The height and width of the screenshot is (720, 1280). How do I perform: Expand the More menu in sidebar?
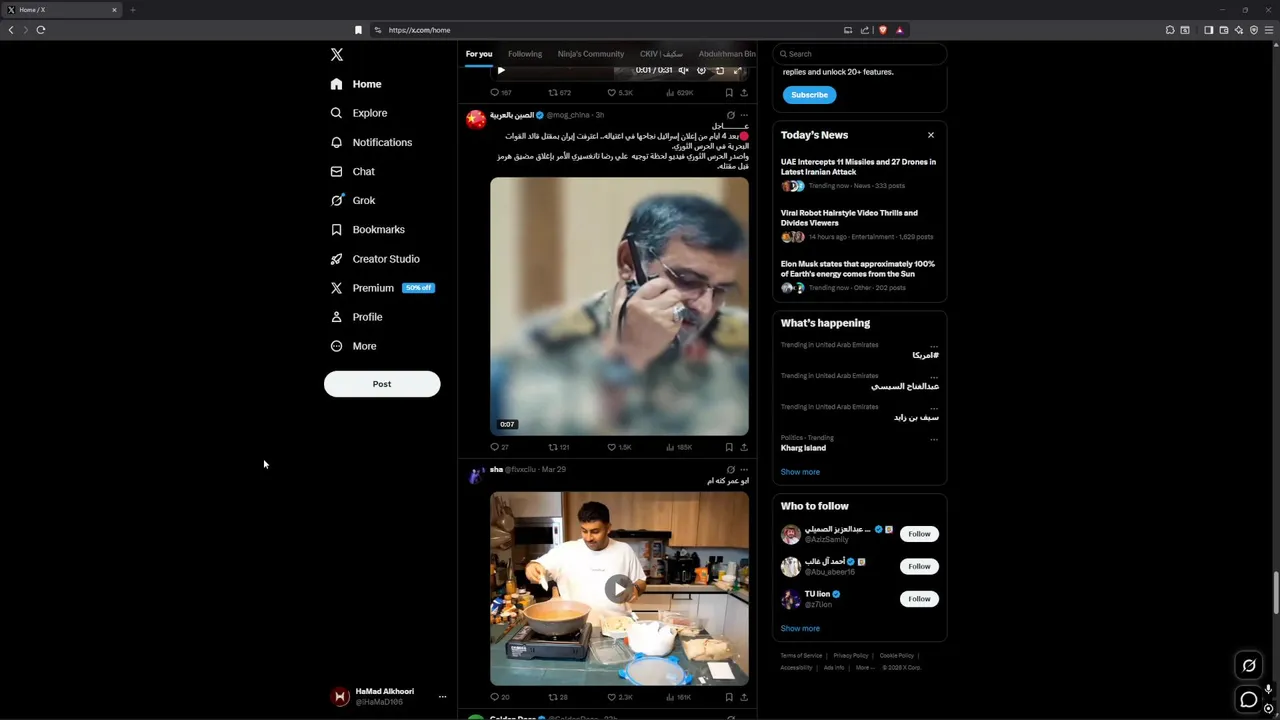[x=353, y=346]
